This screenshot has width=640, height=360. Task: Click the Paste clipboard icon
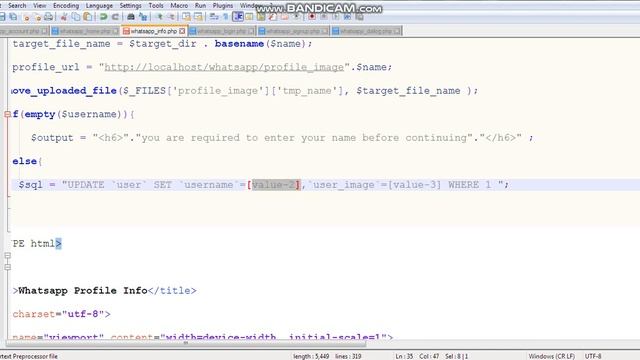88,17
